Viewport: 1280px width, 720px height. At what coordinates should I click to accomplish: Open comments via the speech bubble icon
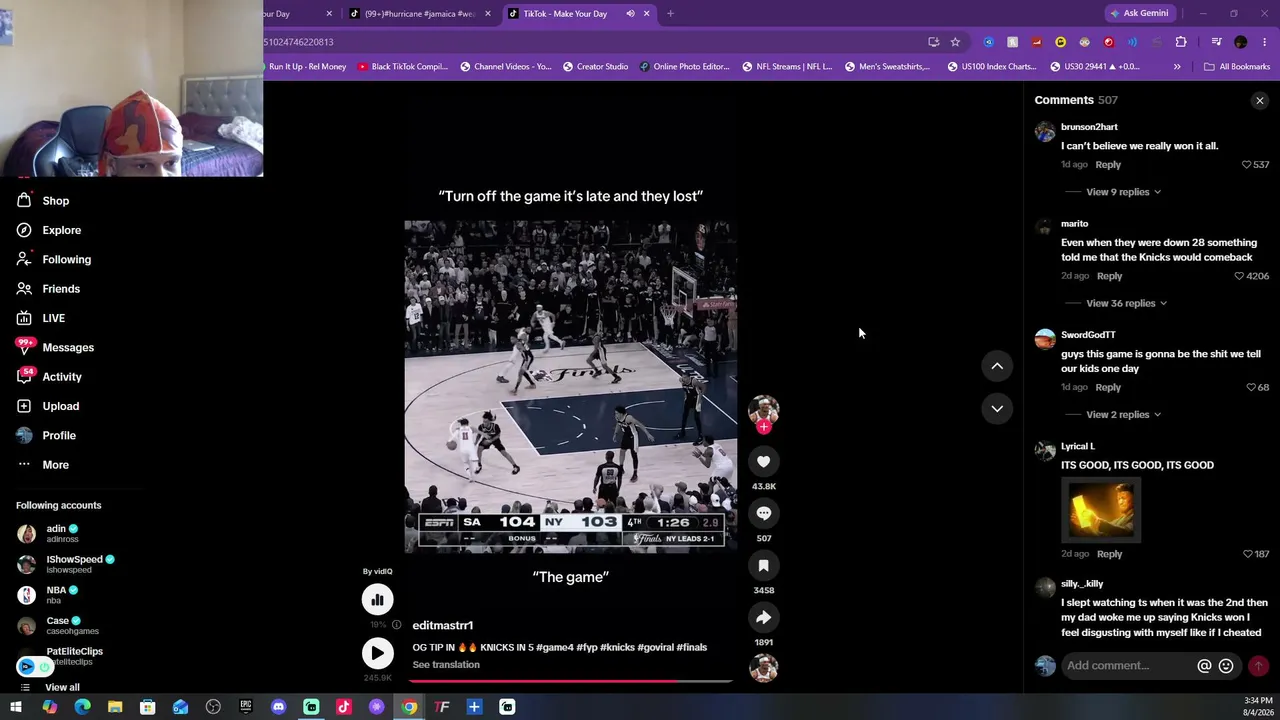coord(763,513)
